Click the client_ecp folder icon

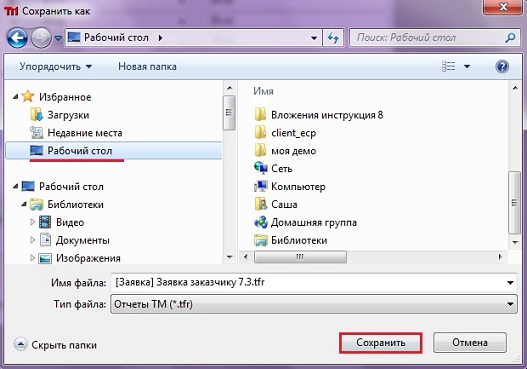click(260, 132)
